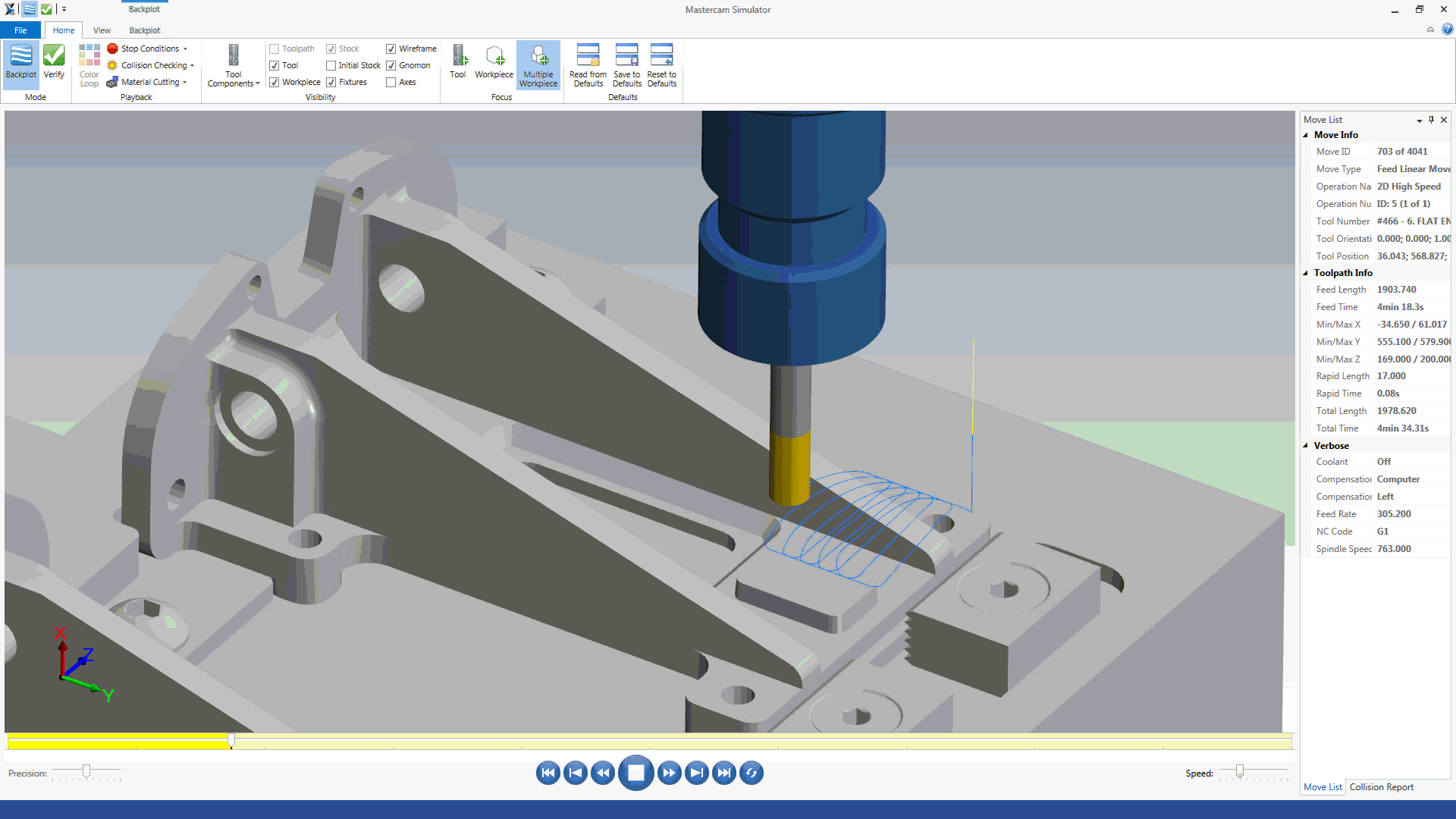Enable the Toolpath visibility checkbox

click(x=275, y=49)
